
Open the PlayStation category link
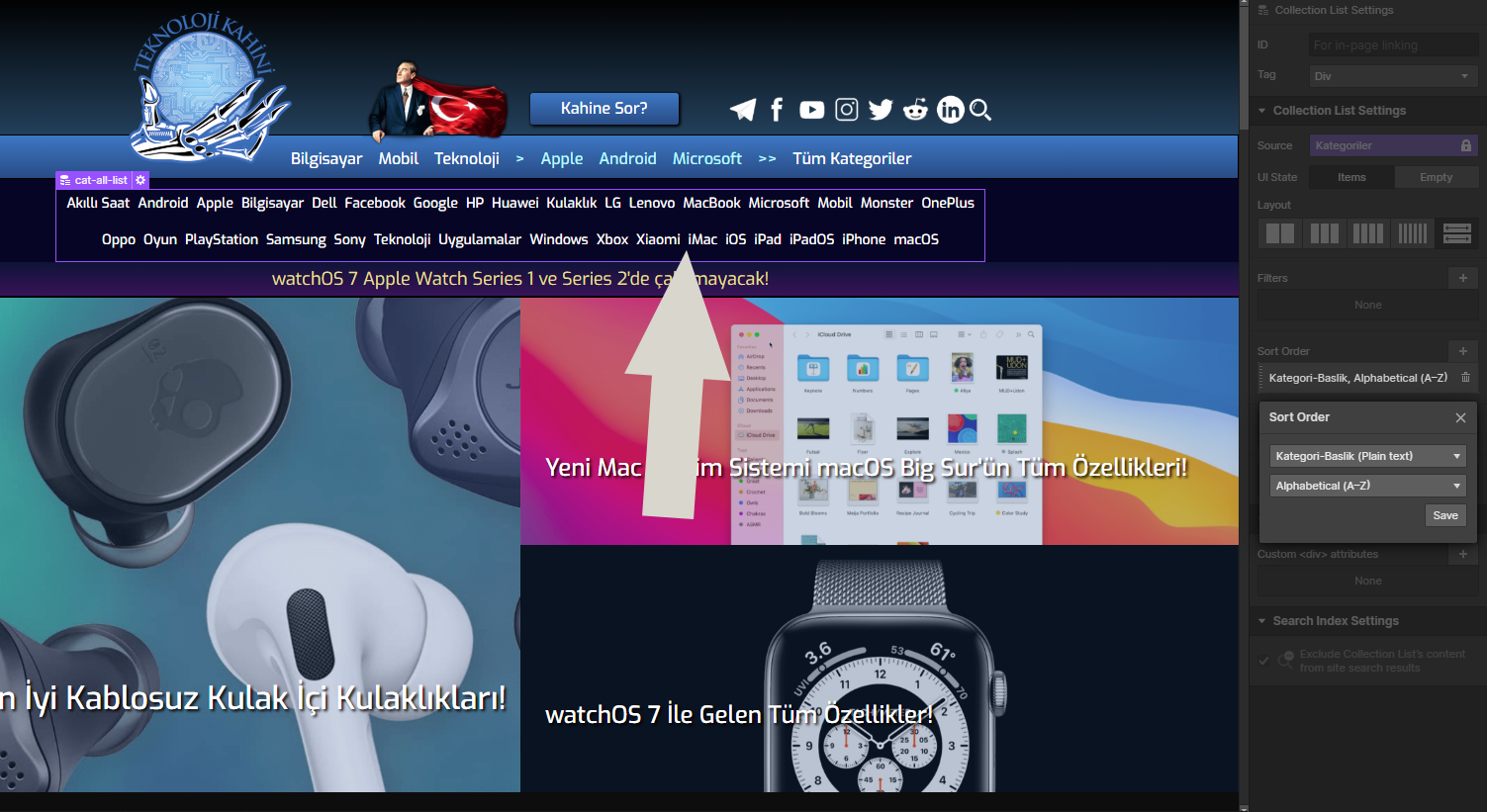tap(222, 239)
